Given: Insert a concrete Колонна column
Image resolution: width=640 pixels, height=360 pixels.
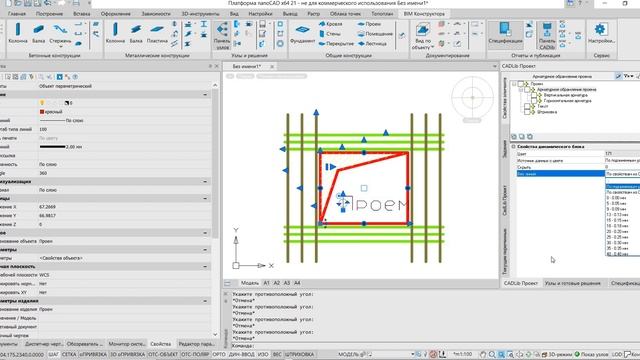Looking at the screenshot, I should click(x=18, y=33).
